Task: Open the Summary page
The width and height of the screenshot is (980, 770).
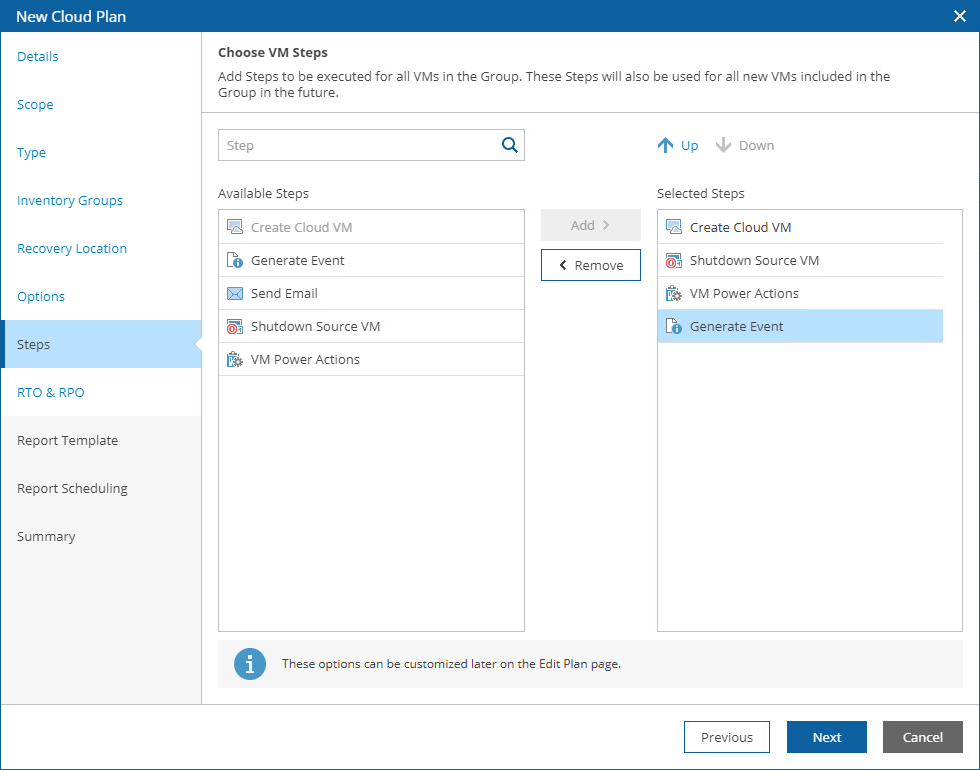Action: (46, 536)
